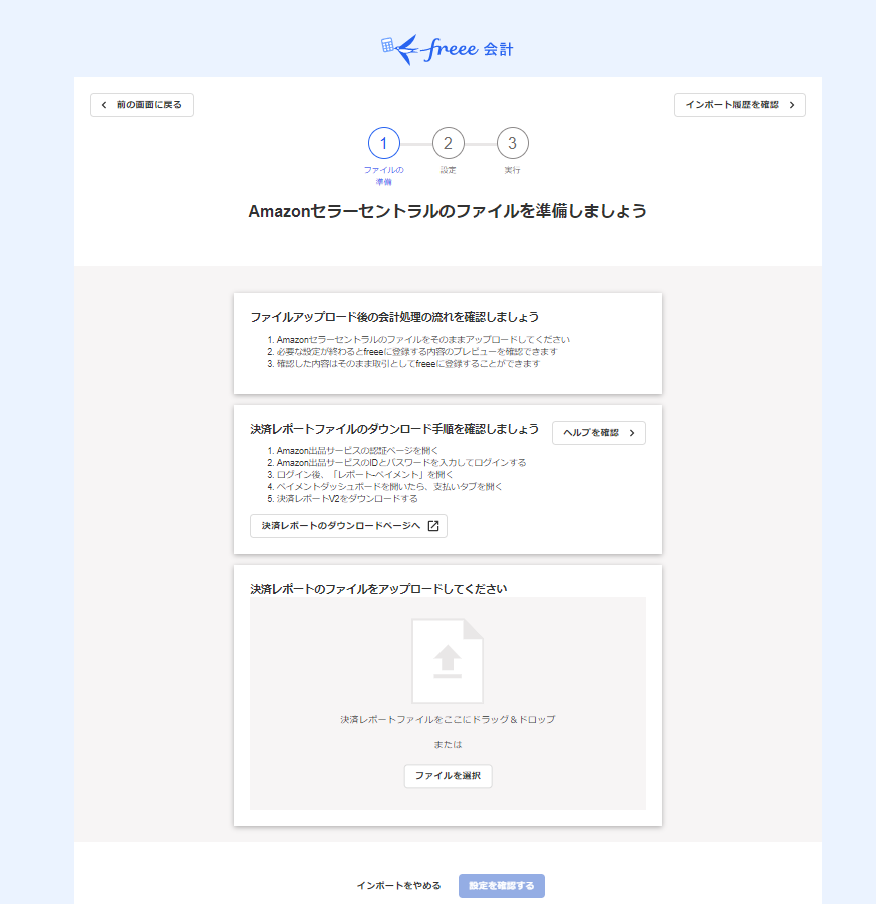Select step 1 circle ファイルの準備
The height and width of the screenshot is (904, 876).
click(x=384, y=143)
